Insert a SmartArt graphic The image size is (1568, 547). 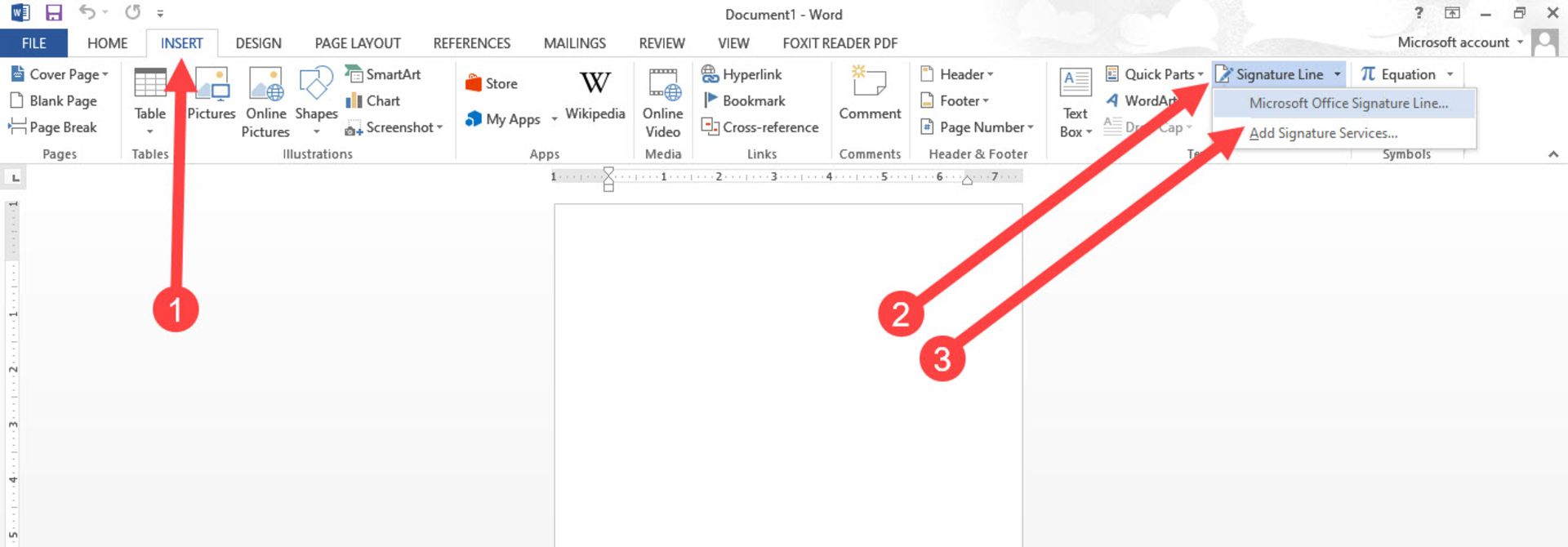point(383,74)
